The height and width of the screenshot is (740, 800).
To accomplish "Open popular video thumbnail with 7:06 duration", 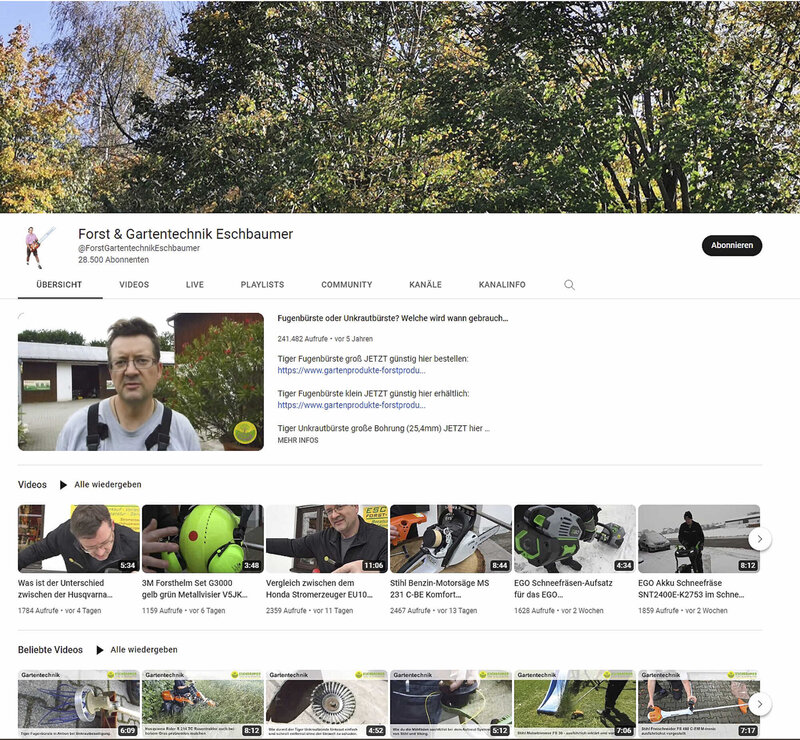I will (575, 704).
